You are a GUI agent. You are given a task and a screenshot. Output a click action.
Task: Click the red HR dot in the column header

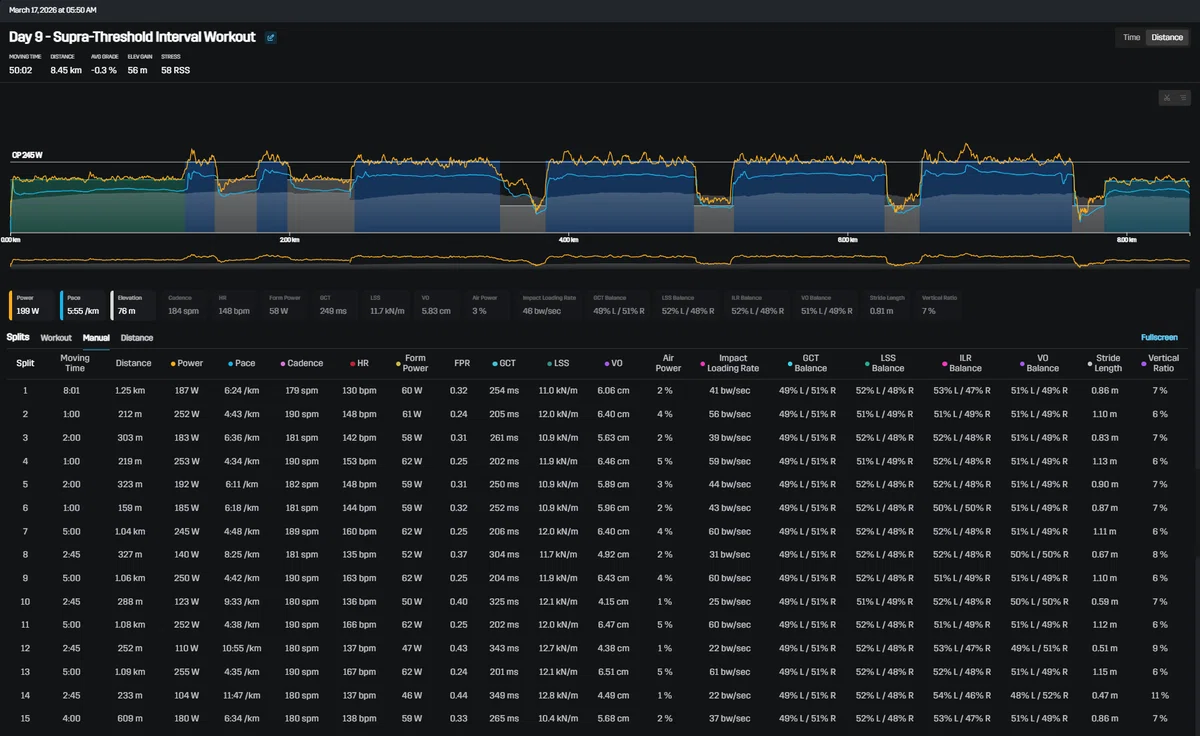click(x=352, y=363)
